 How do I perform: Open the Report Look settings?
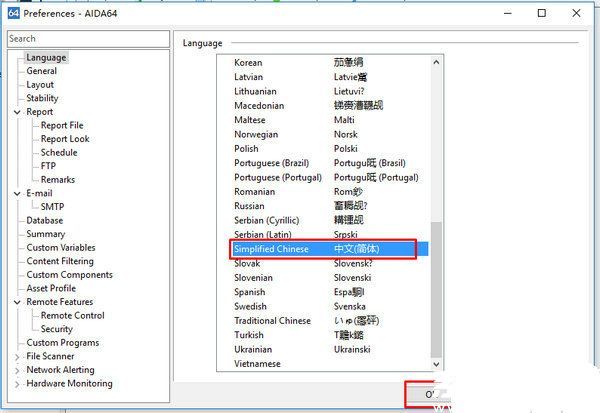(65, 139)
